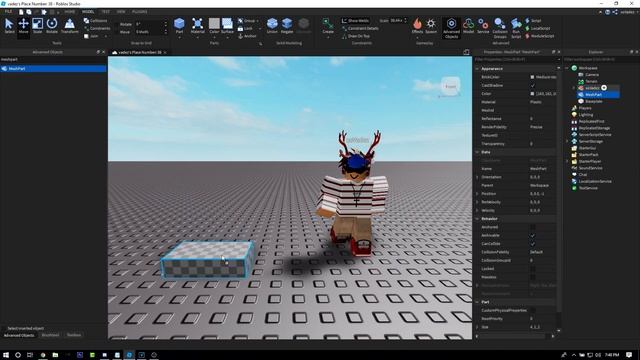Collapse the Behavior properties section
640x360 pixels.
click(x=477, y=219)
